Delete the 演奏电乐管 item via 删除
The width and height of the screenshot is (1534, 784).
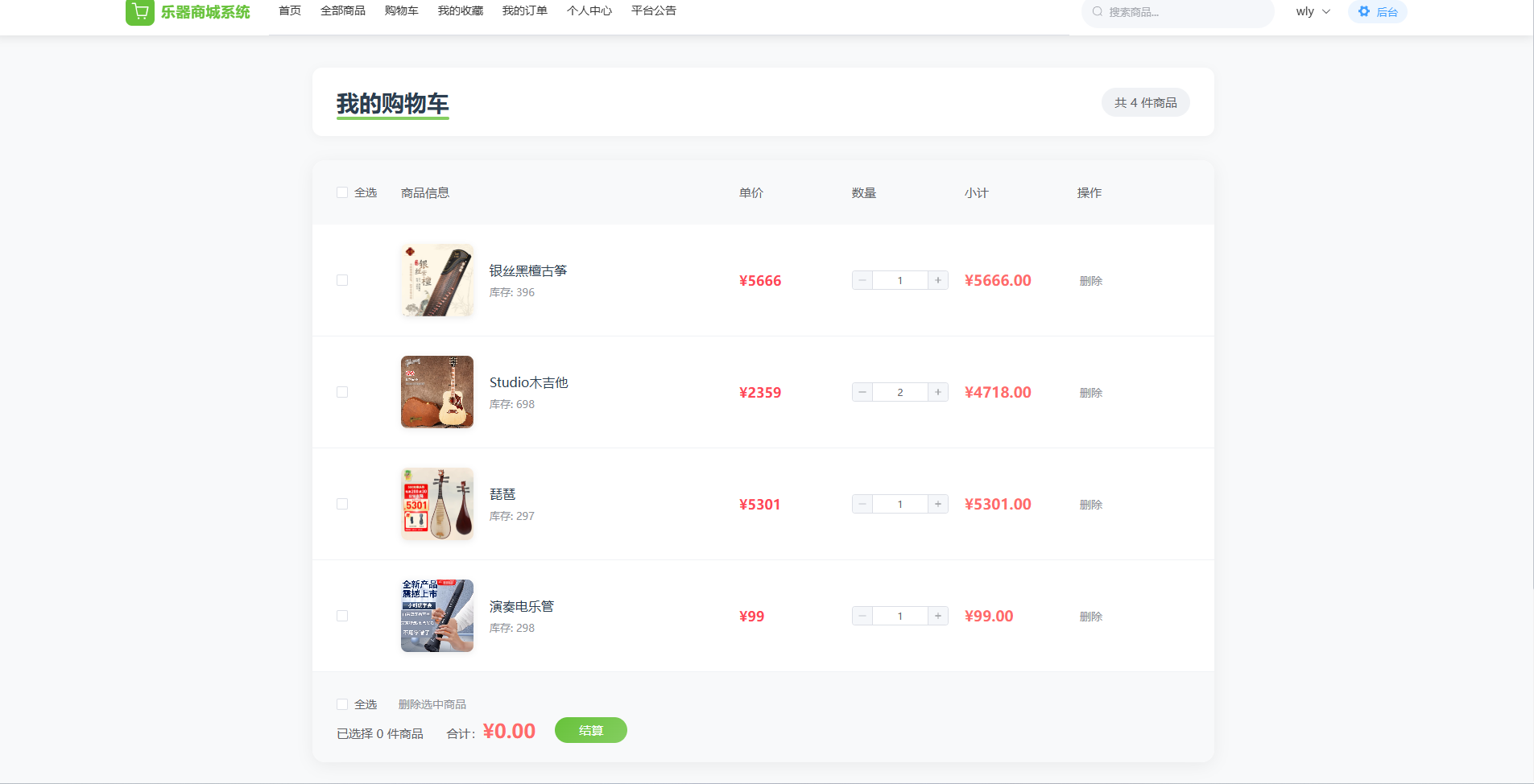tap(1090, 617)
